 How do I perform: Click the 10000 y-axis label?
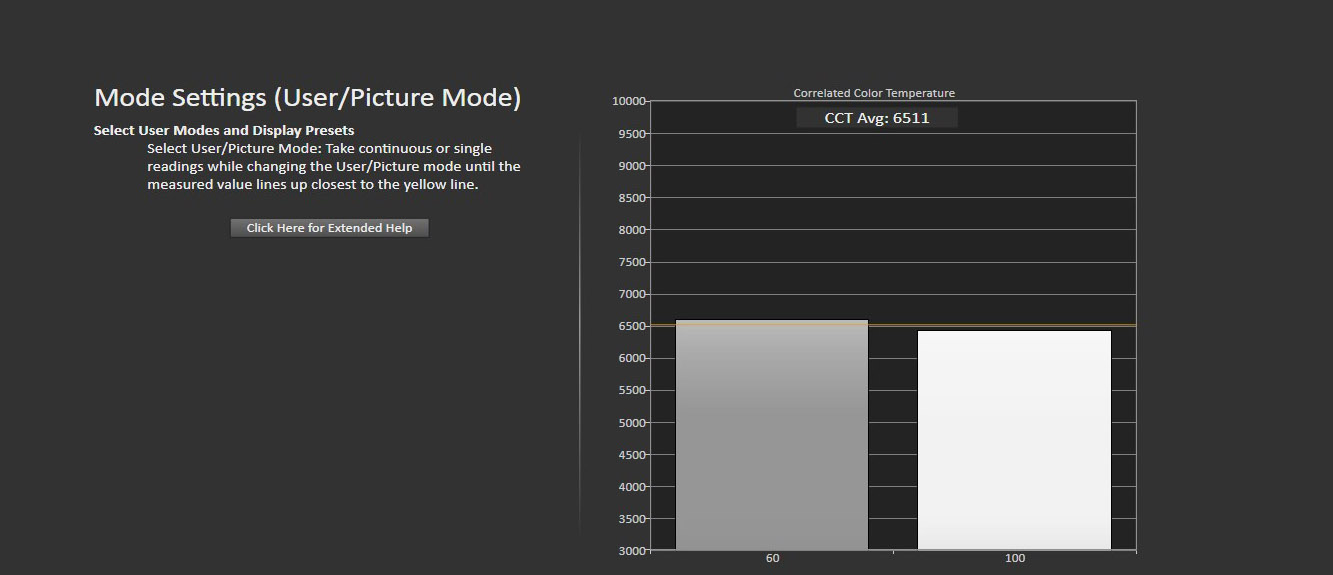(628, 101)
